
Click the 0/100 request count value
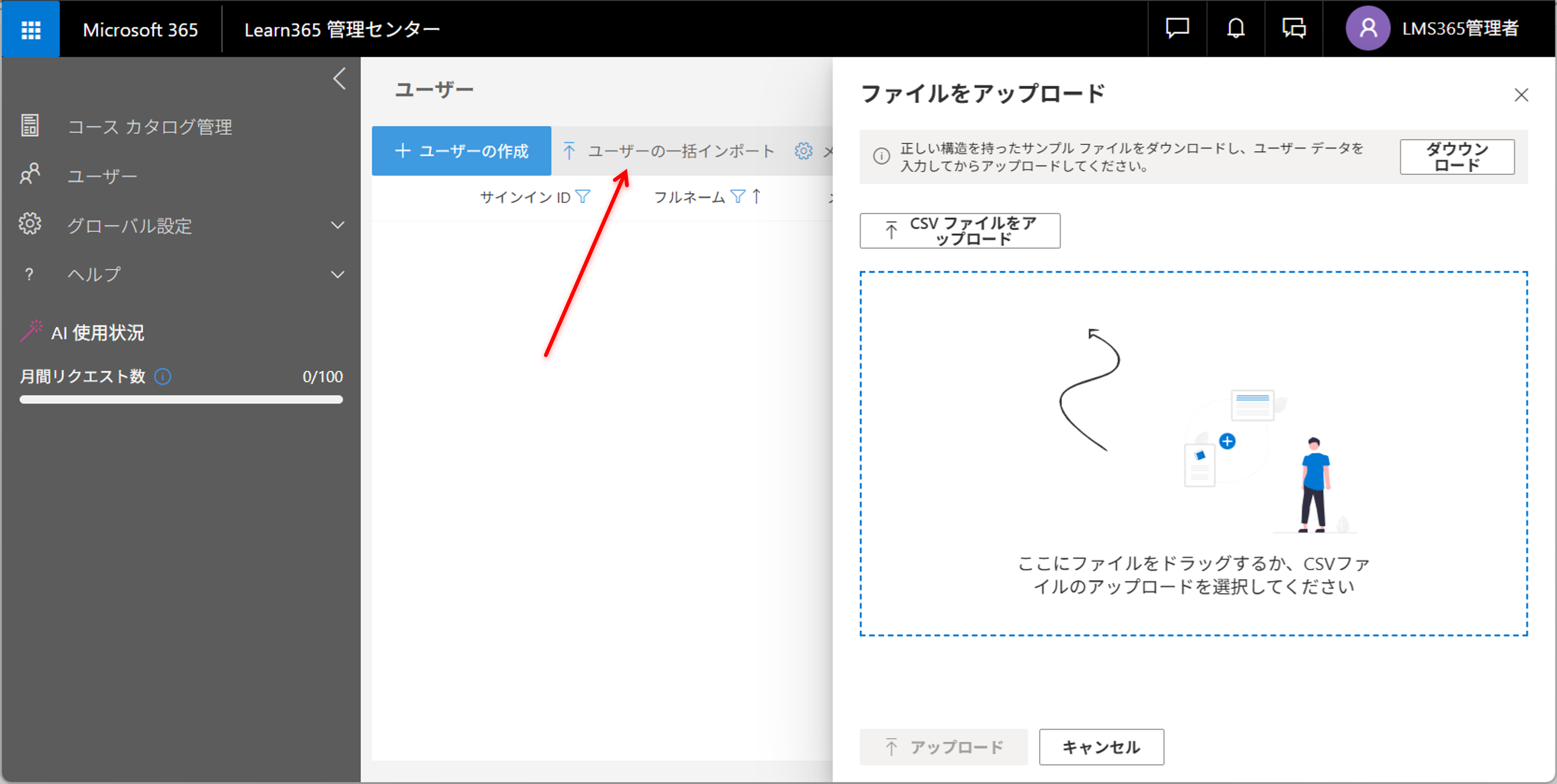pyautogui.click(x=323, y=377)
